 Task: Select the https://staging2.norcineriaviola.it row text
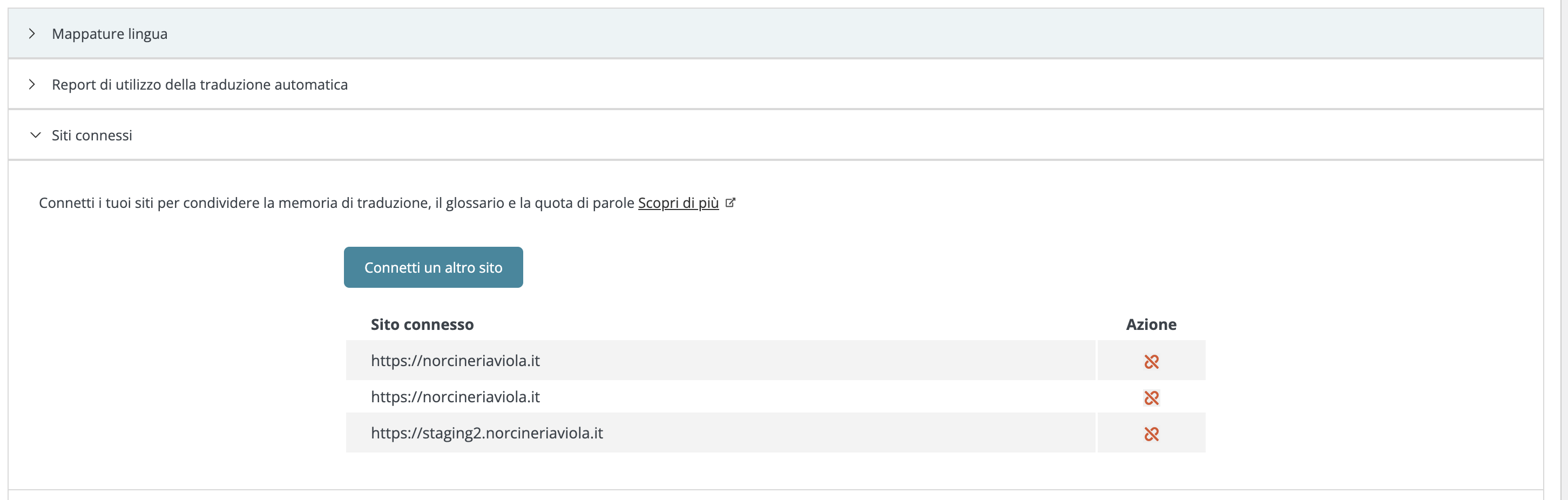487,433
